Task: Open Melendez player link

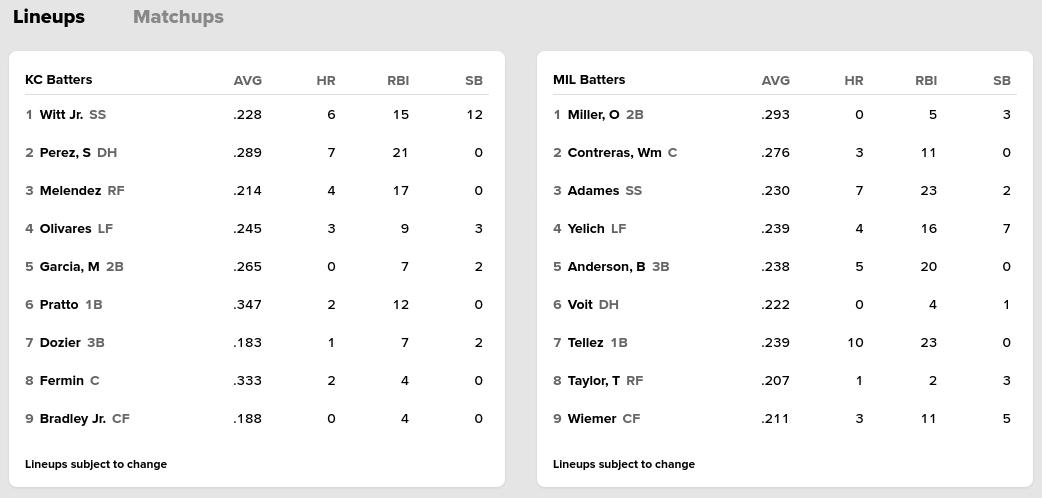Action: 70,191
